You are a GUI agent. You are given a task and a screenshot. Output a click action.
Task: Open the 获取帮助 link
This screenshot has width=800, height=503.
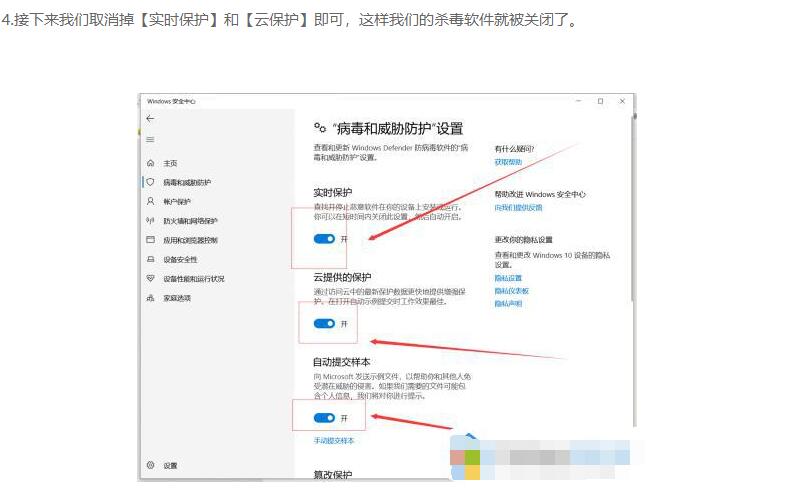[508, 161]
